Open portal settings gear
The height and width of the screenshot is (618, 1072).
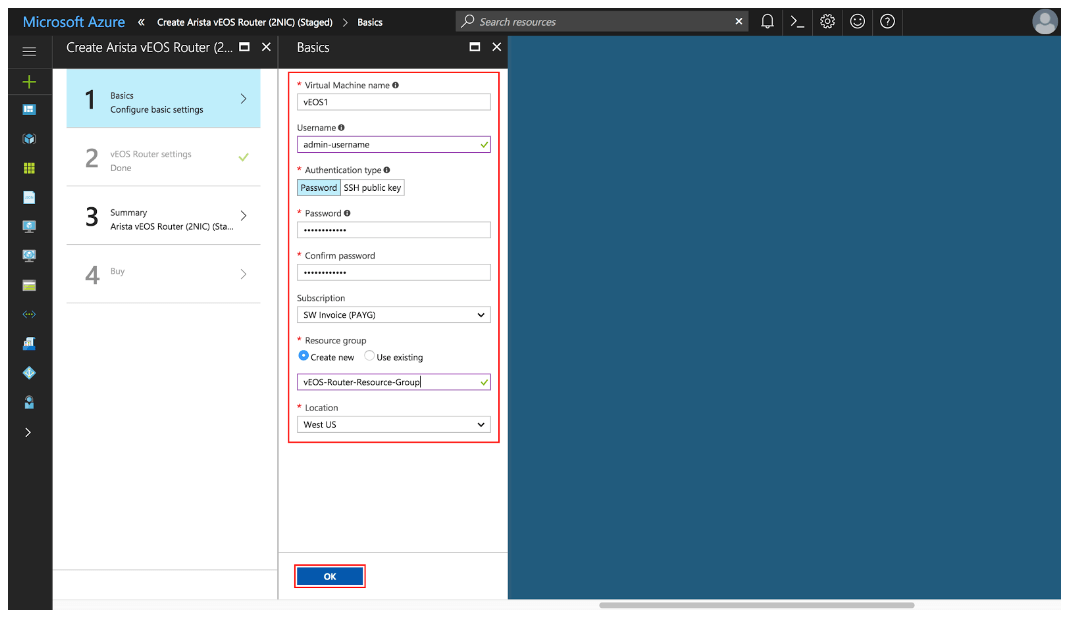coord(827,22)
